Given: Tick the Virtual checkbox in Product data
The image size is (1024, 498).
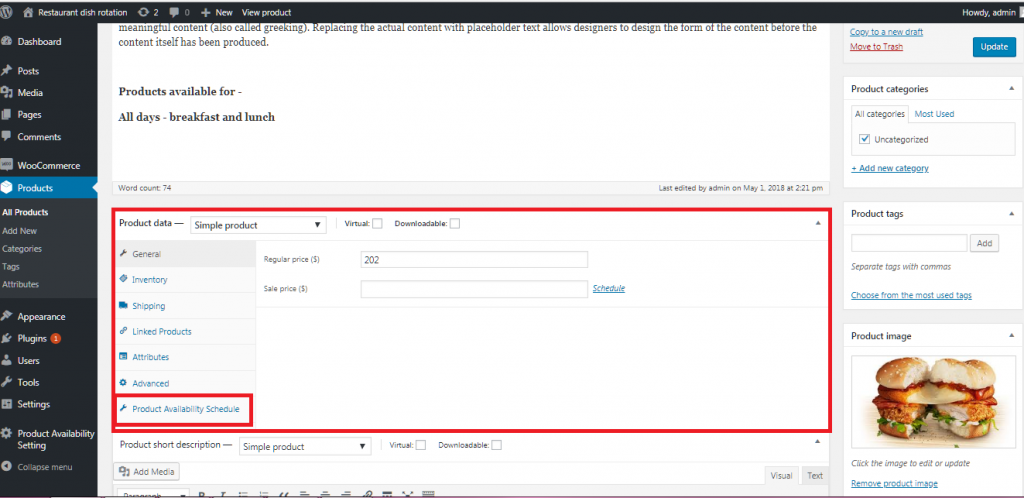Looking at the screenshot, I should (377, 223).
